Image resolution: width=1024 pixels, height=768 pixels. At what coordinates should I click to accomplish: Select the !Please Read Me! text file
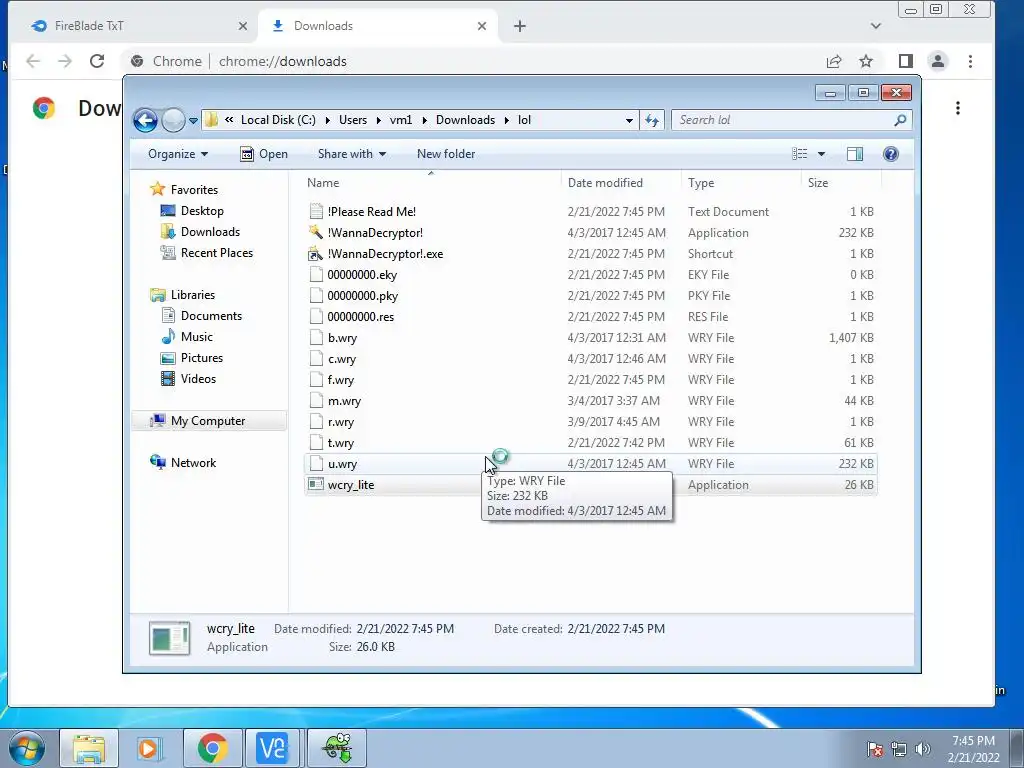click(590, 212)
